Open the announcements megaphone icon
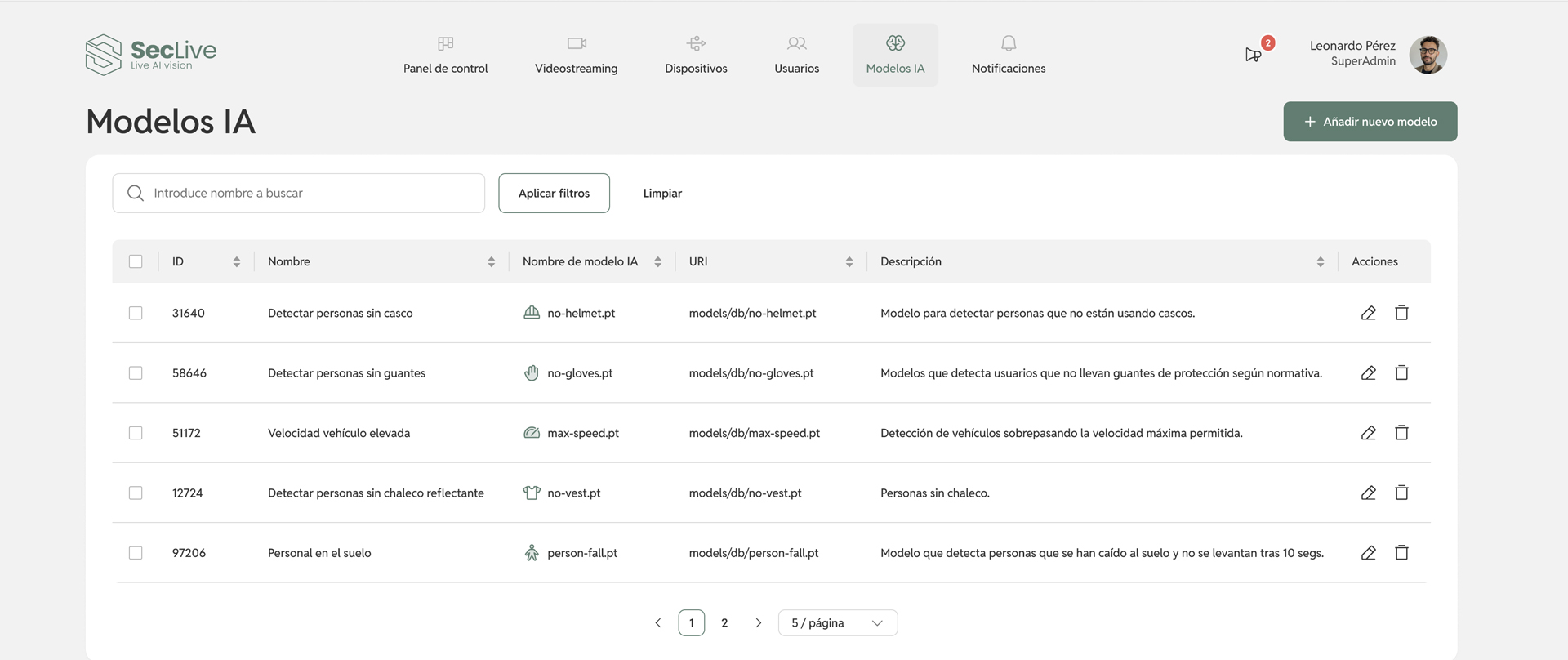This screenshot has width=1568, height=660. coord(1253,55)
